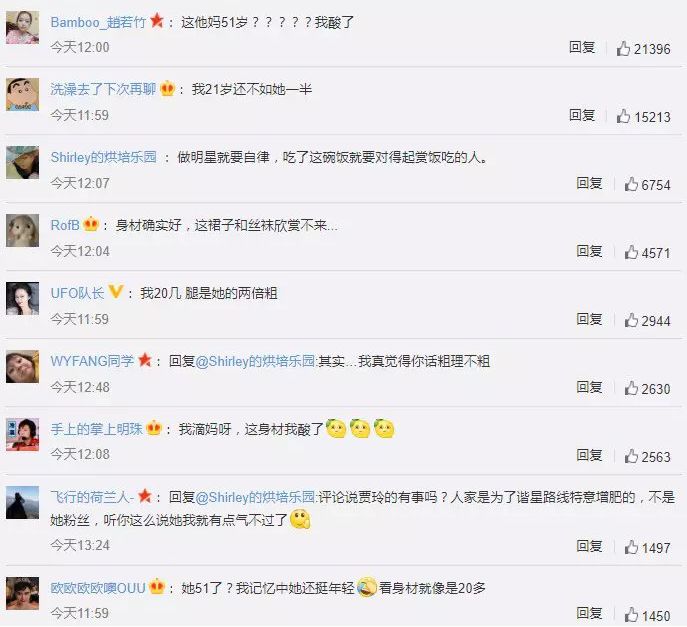Click thumbs-up beside 1497 count

pos(631,547)
